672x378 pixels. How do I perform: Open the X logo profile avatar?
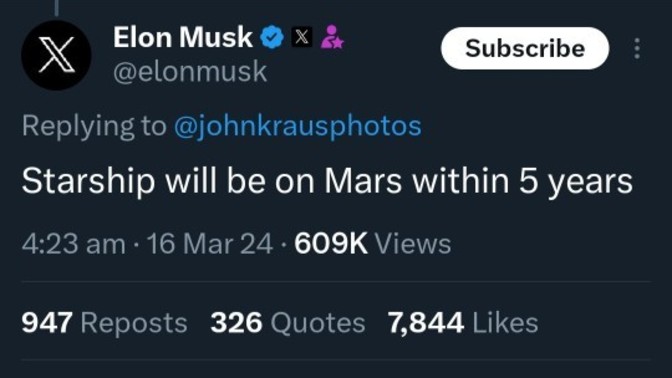pos(56,55)
